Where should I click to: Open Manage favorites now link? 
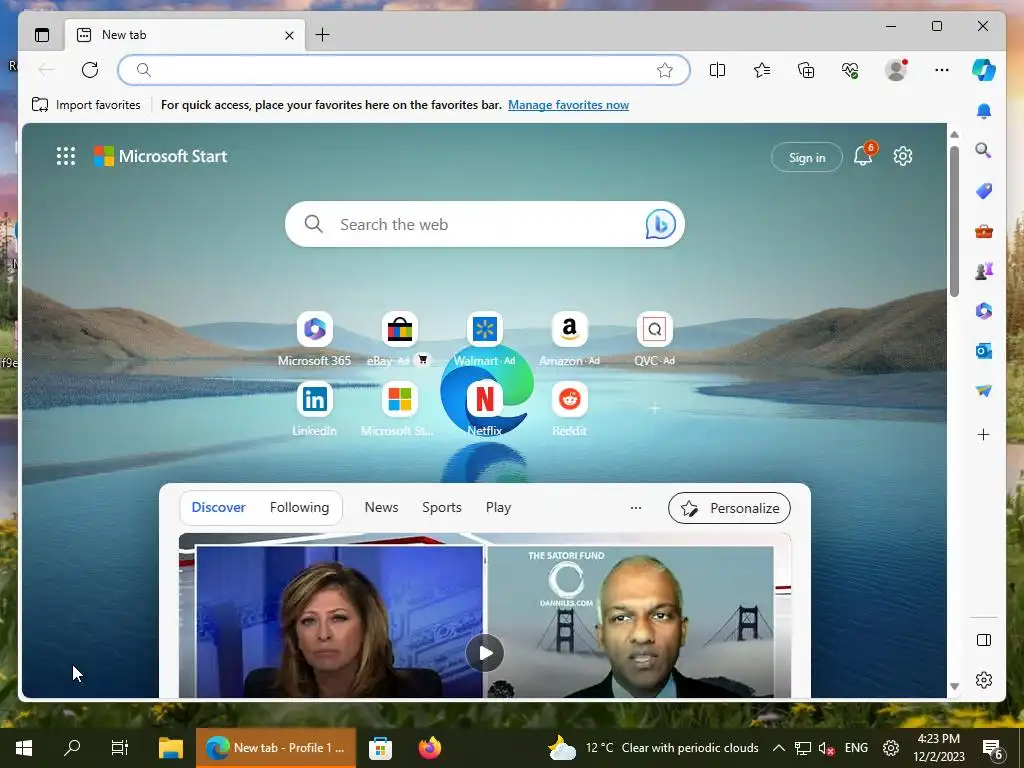568,105
